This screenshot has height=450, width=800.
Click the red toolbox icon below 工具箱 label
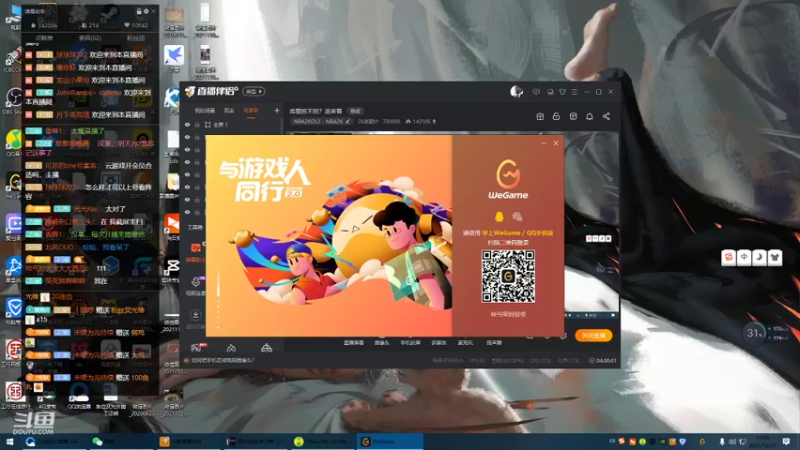click(195, 248)
